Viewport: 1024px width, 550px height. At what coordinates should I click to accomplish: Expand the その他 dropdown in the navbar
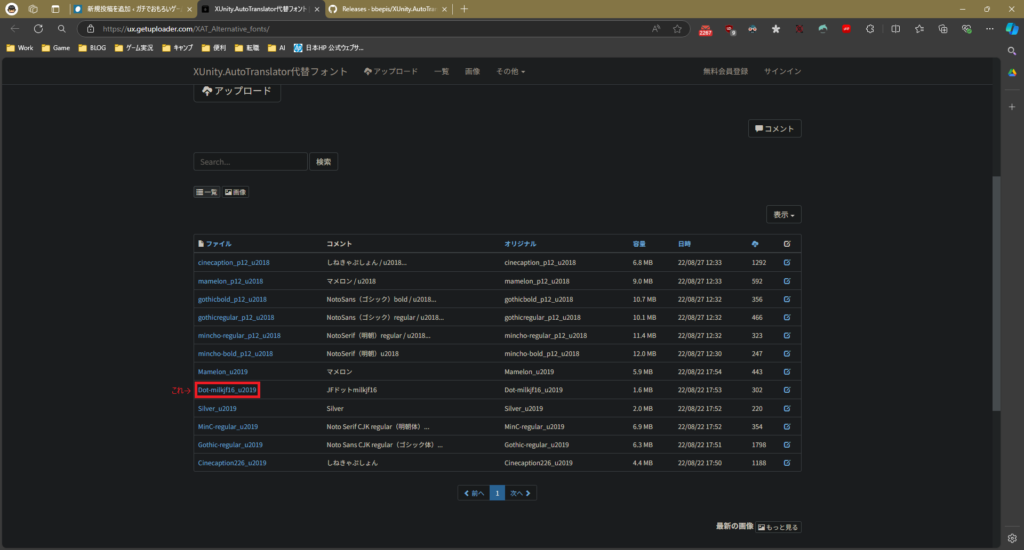(x=510, y=71)
